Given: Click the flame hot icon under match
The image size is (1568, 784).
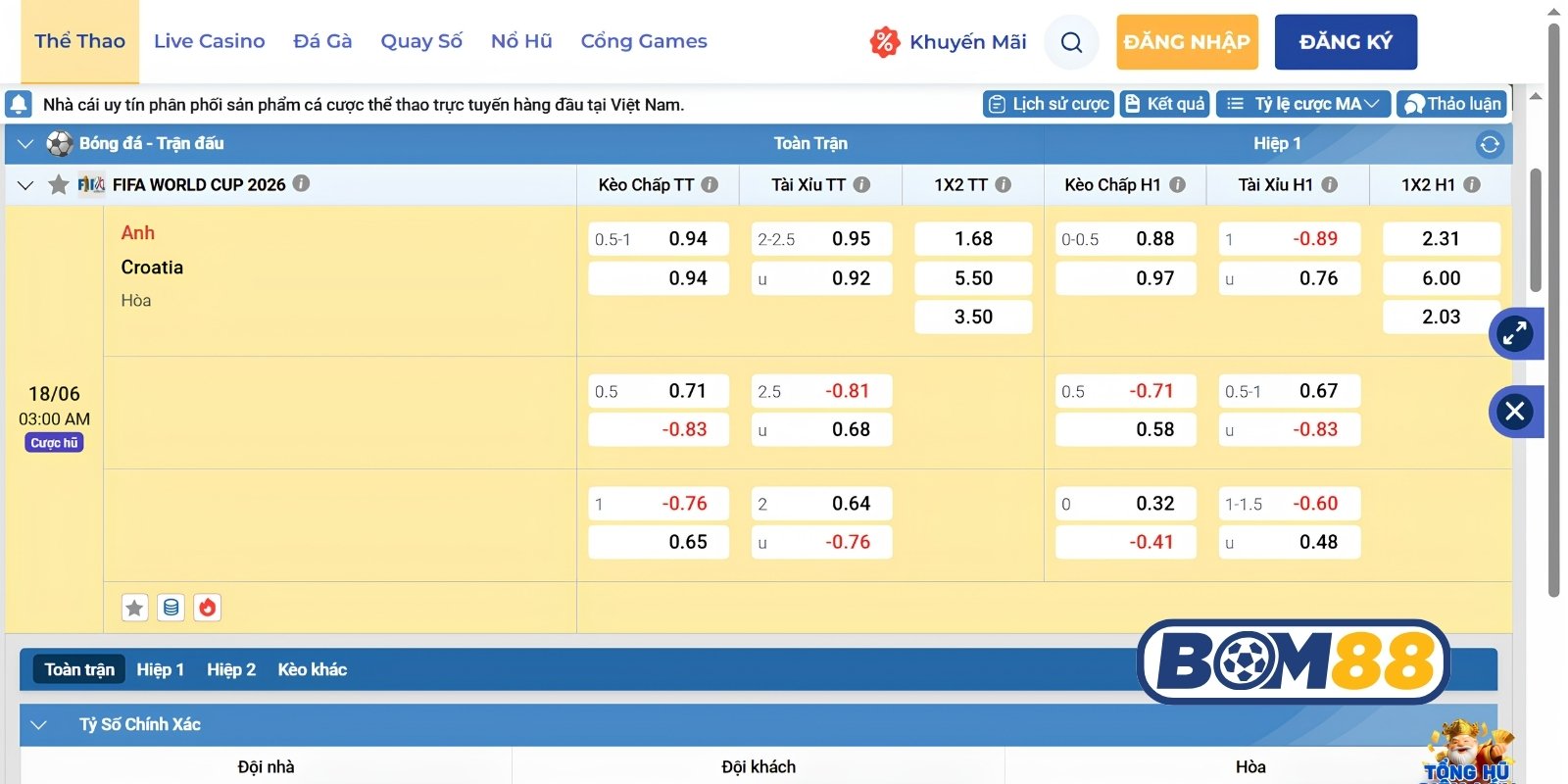Looking at the screenshot, I should click(x=207, y=608).
